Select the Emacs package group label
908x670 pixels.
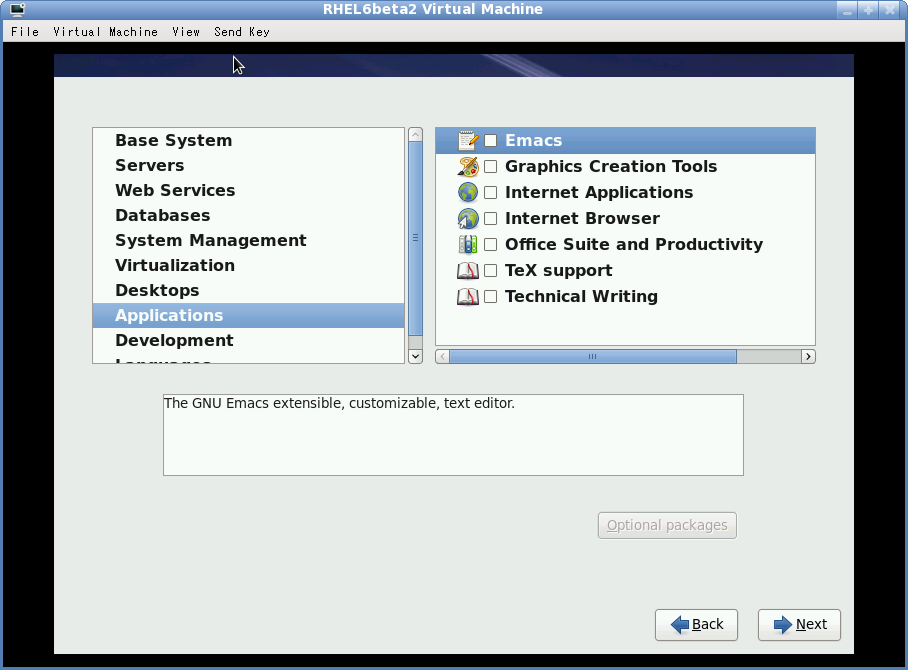click(x=533, y=140)
